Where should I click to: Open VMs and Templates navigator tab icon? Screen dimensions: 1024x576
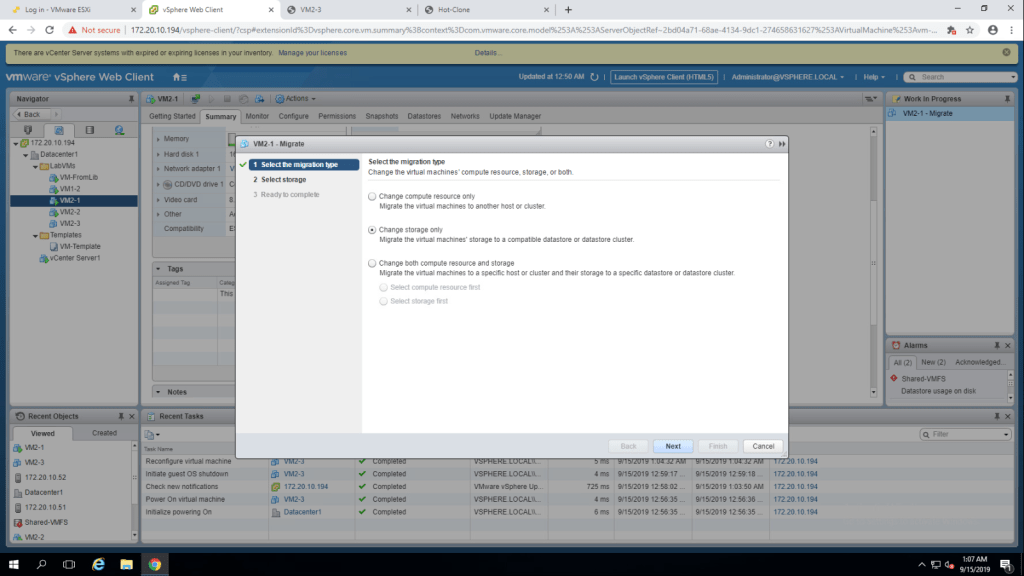pos(58,130)
